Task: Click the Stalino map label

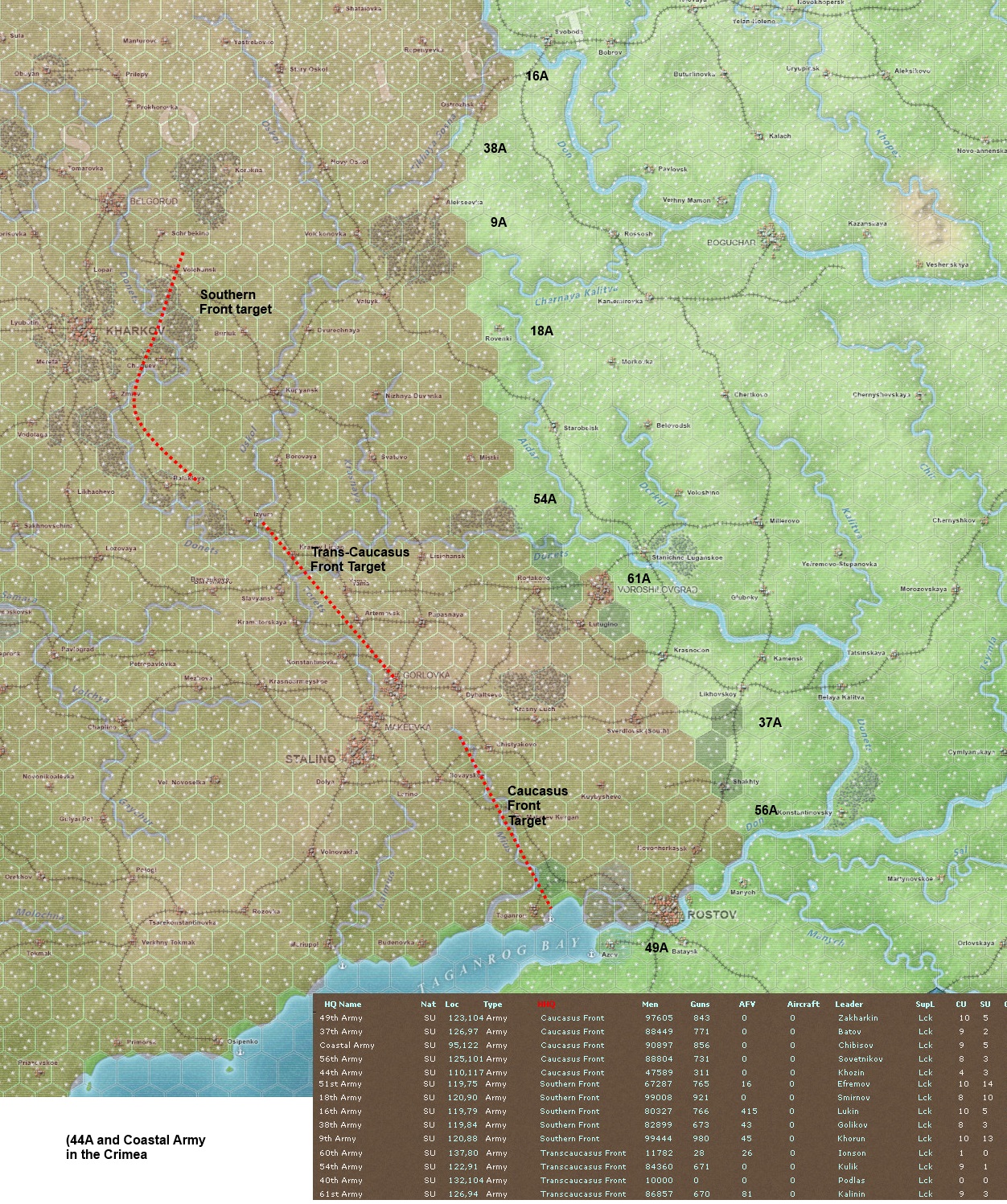Action: [x=310, y=758]
